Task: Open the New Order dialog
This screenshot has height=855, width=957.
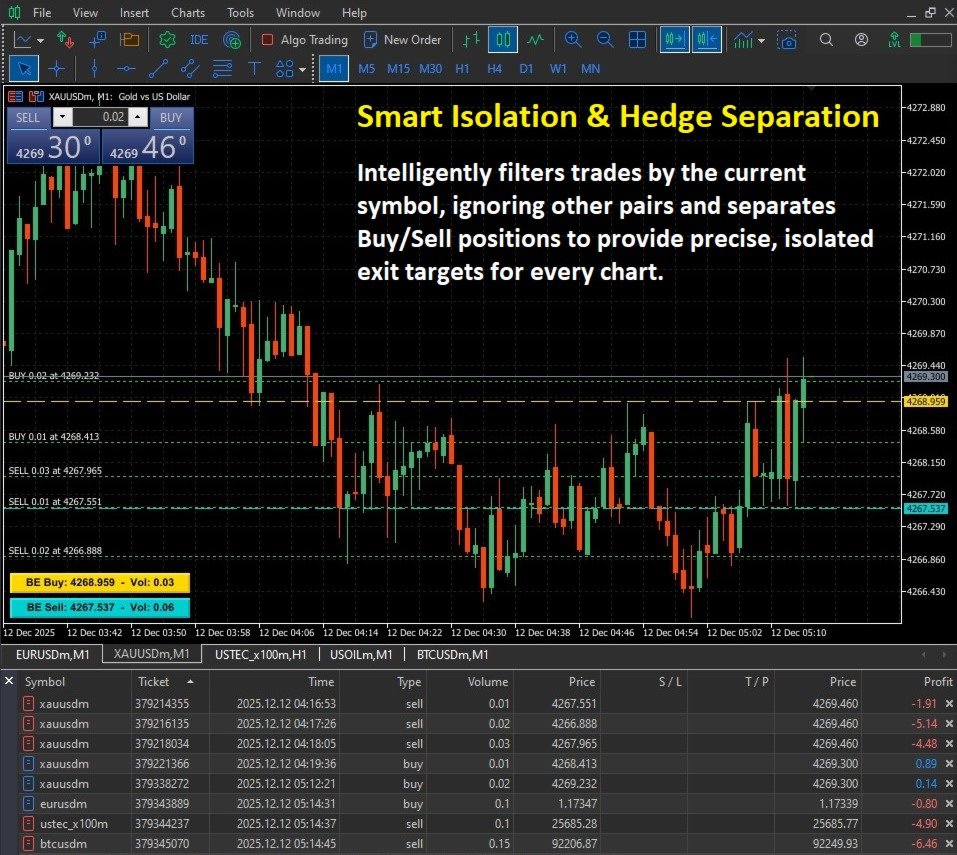Action: click(403, 40)
